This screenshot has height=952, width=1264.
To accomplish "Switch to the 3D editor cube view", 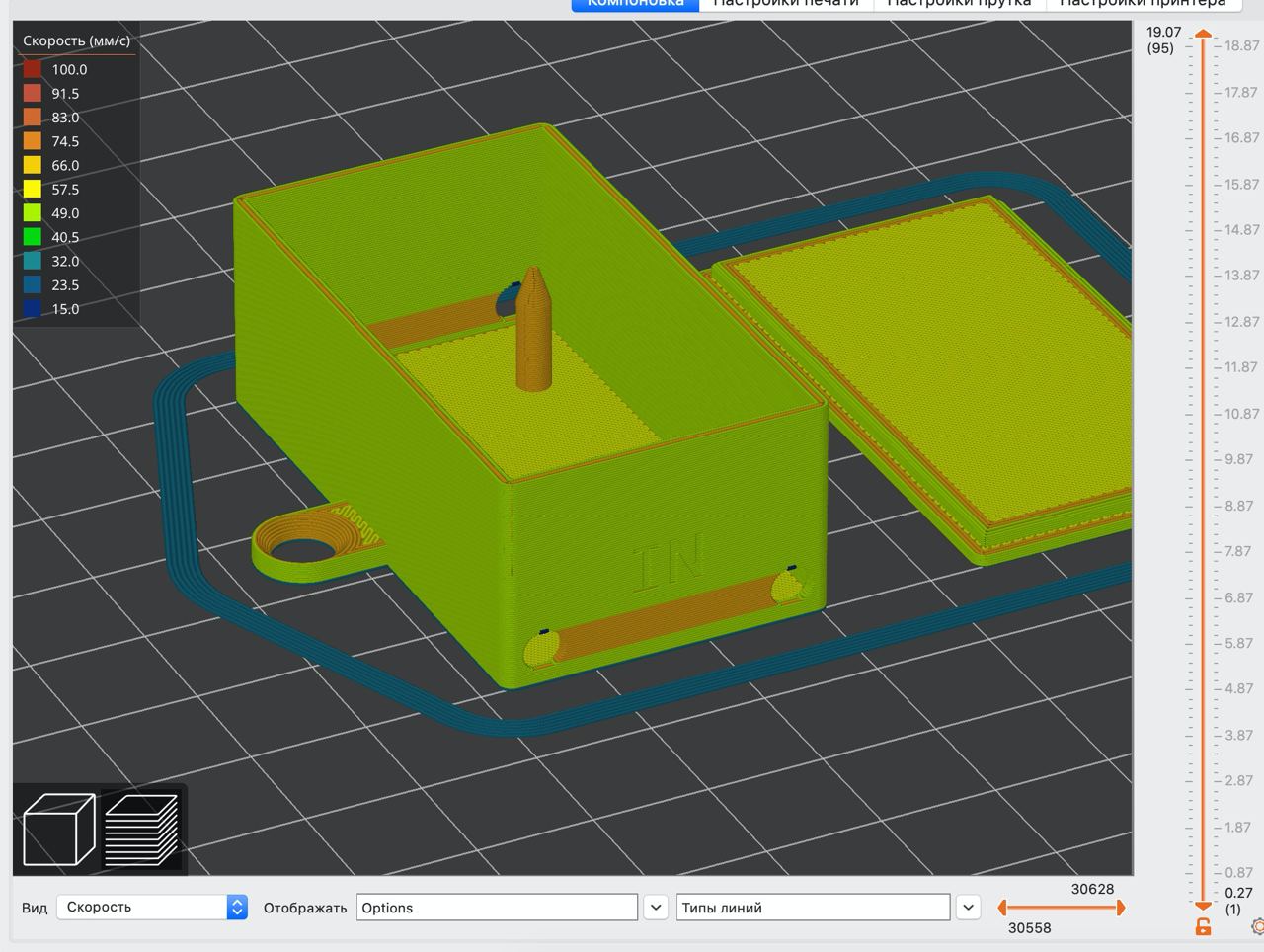I will coord(58,830).
